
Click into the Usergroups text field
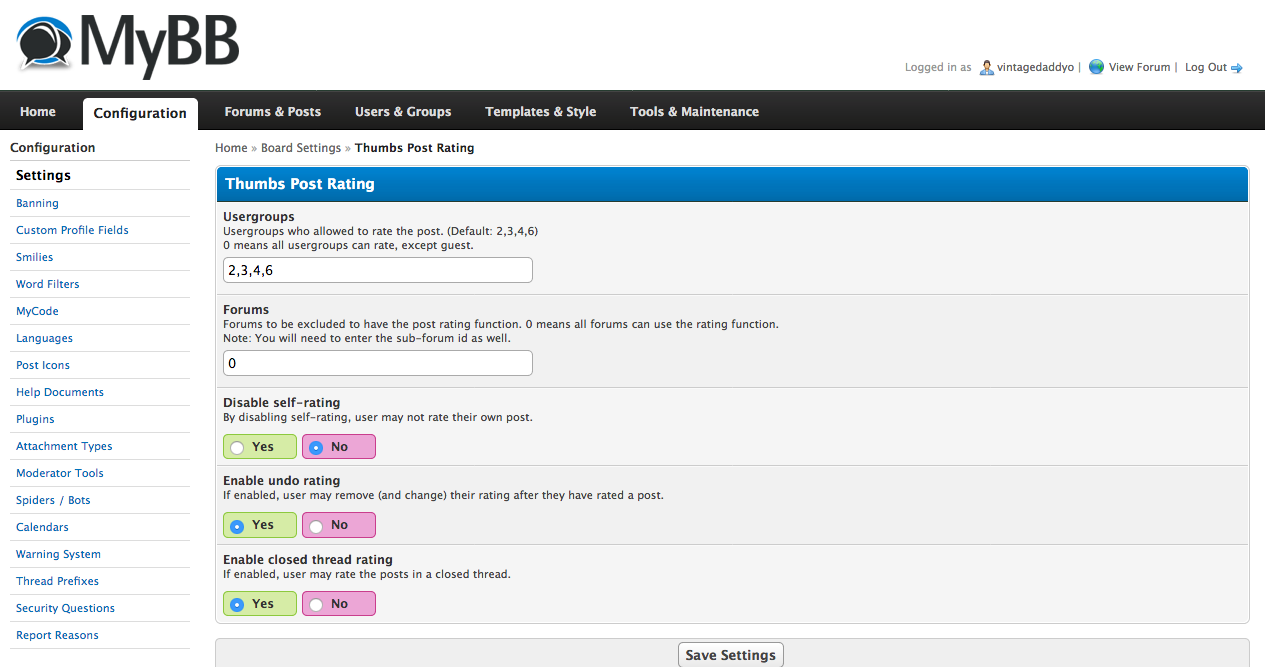click(377, 270)
